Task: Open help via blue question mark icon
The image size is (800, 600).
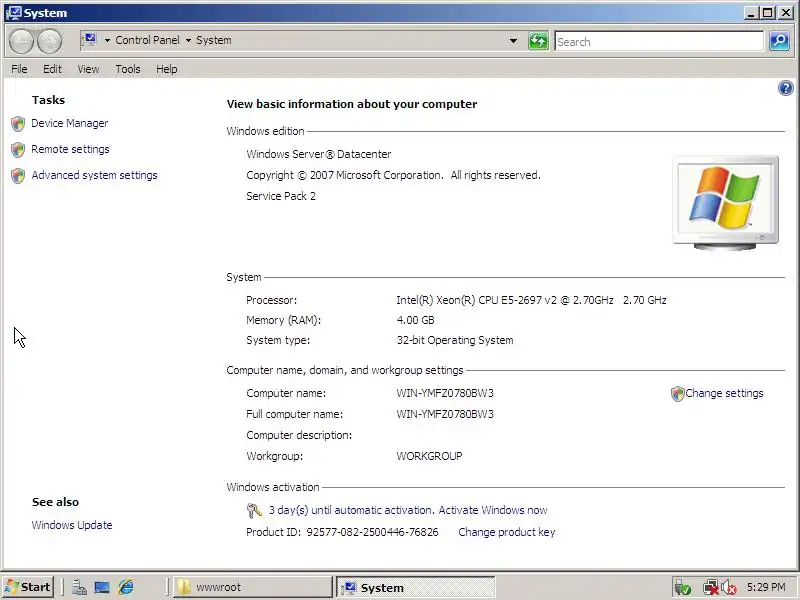Action: (x=785, y=88)
